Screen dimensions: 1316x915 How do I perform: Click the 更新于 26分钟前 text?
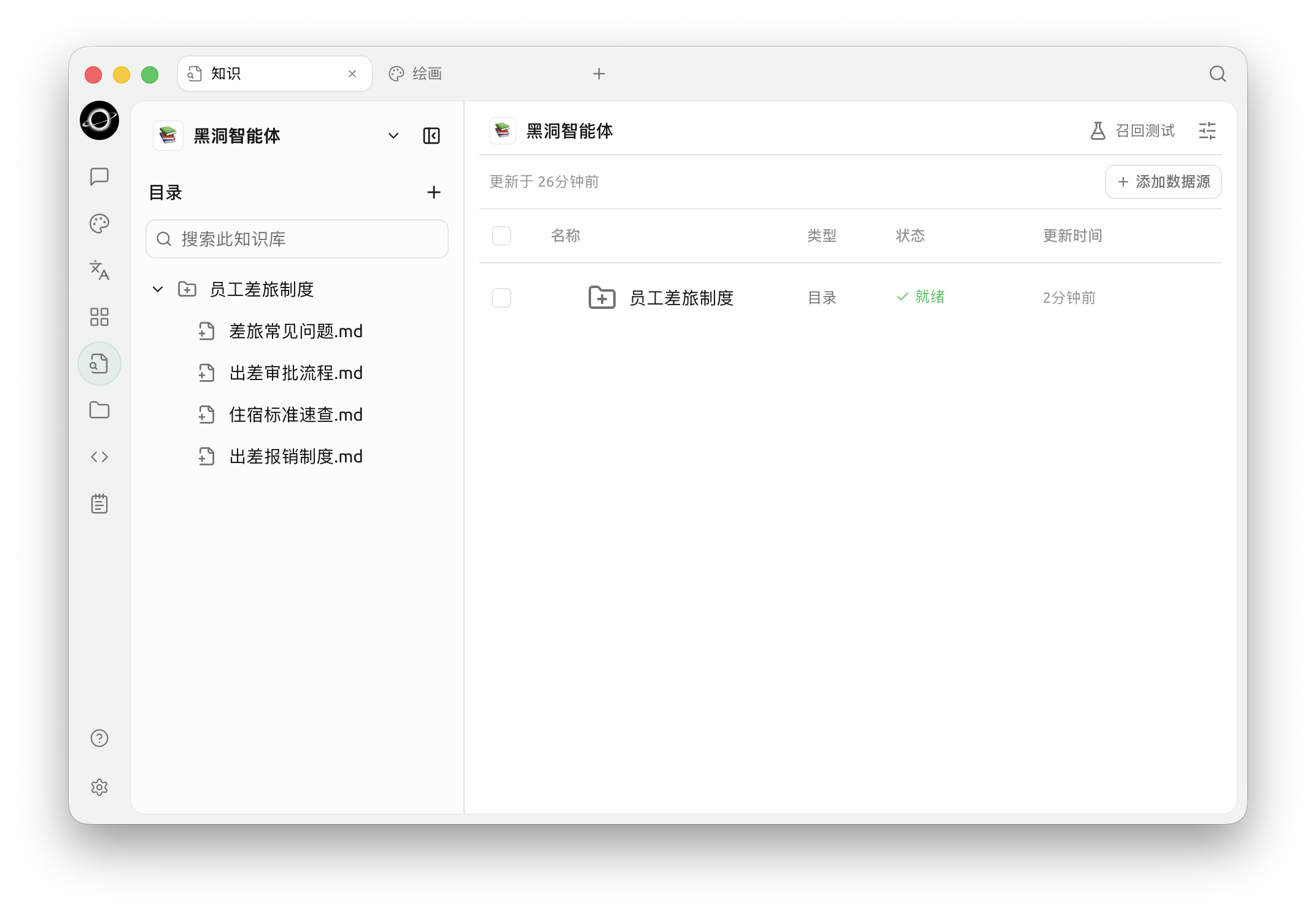pos(544,182)
